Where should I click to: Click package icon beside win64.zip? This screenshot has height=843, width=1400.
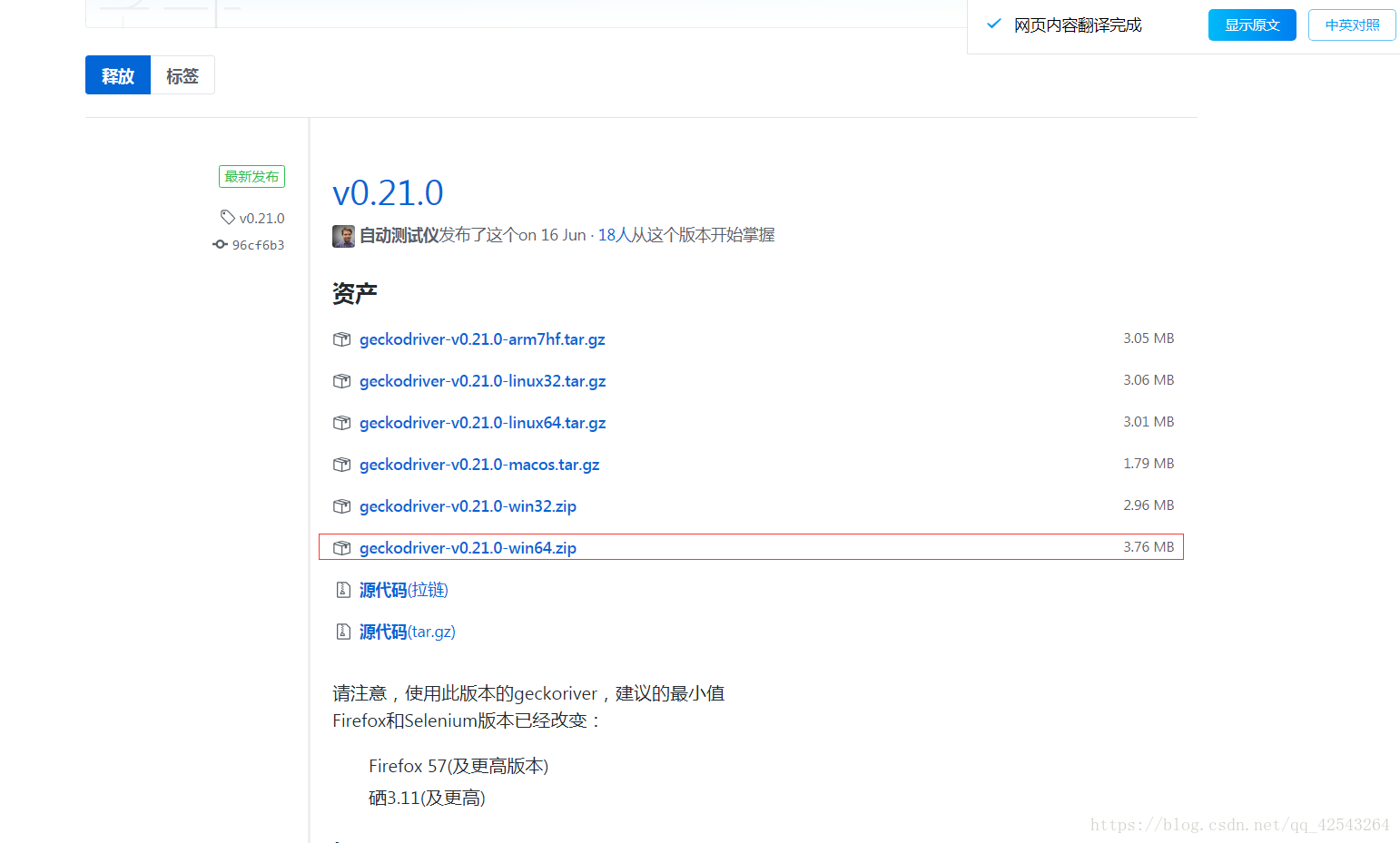pos(341,548)
